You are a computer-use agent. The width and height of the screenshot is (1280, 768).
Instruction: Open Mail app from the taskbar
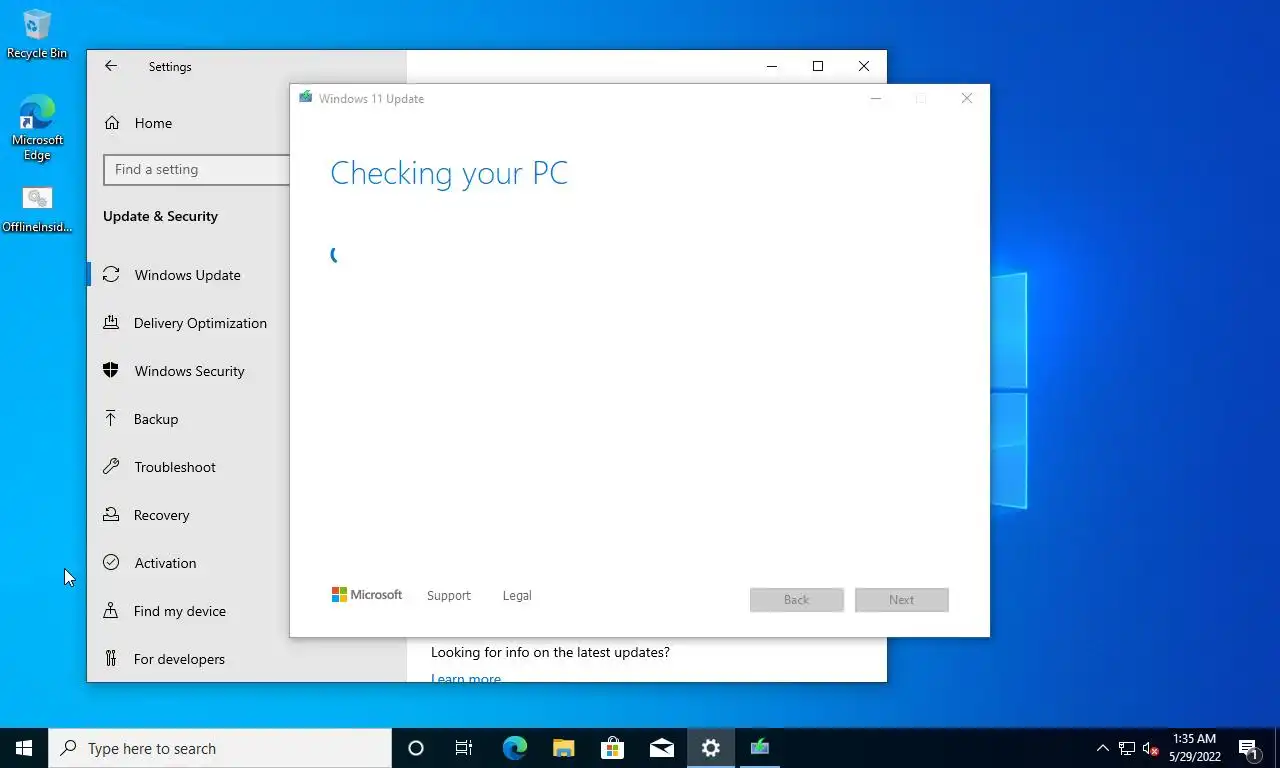click(661, 748)
